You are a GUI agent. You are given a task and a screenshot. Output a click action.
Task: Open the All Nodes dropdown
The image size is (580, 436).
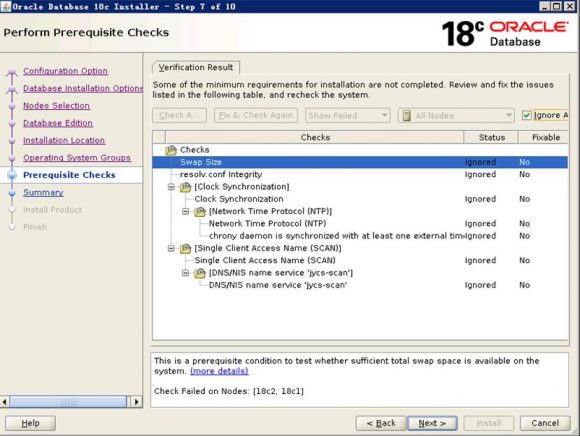click(x=456, y=115)
